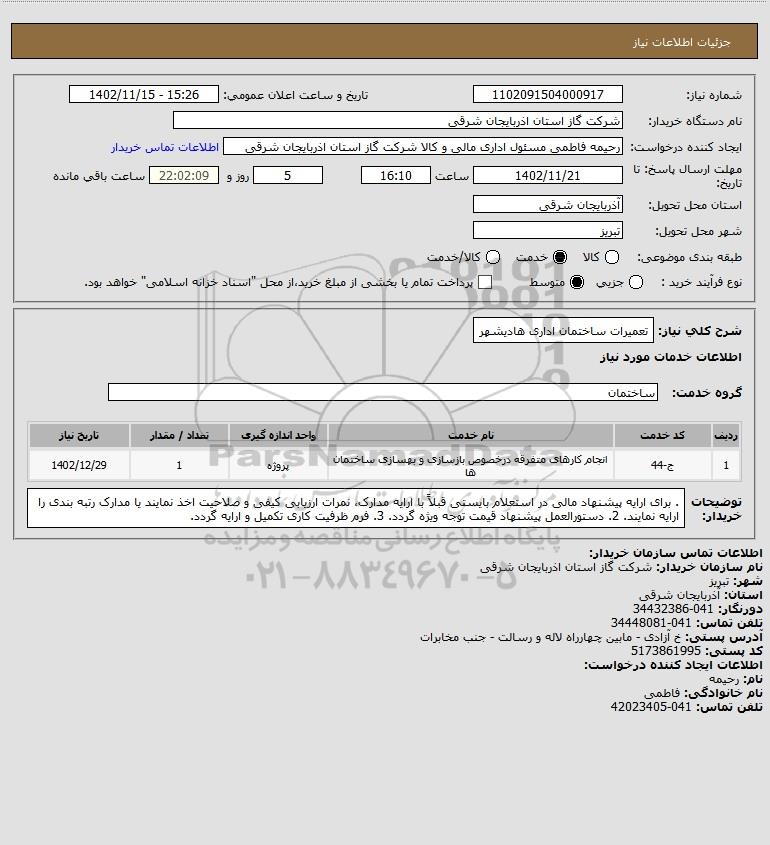Open اطلاعات تماس خریدار link
This screenshot has width=770, height=845.
pyautogui.click(x=165, y=147)
